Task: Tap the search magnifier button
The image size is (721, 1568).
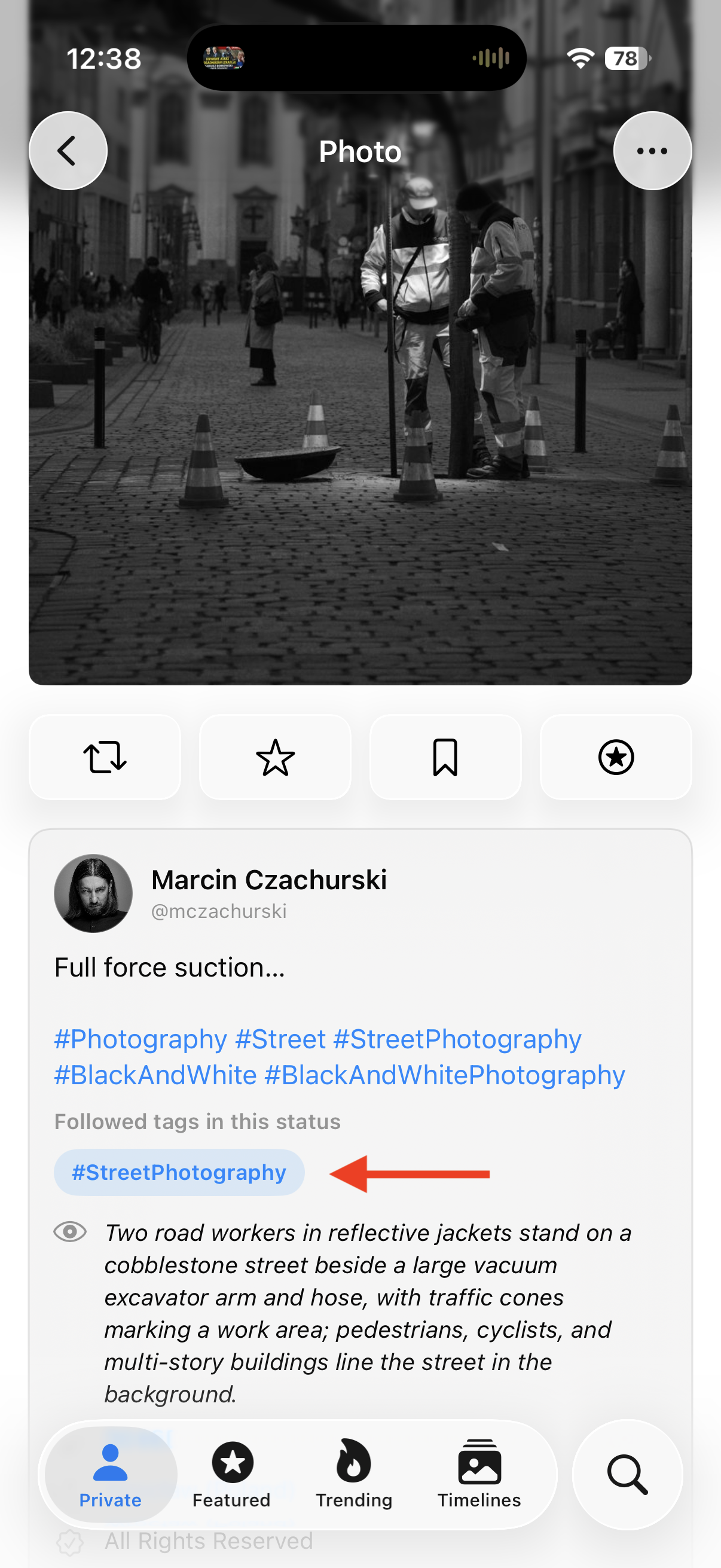Action: click(x=627, y=1475)
